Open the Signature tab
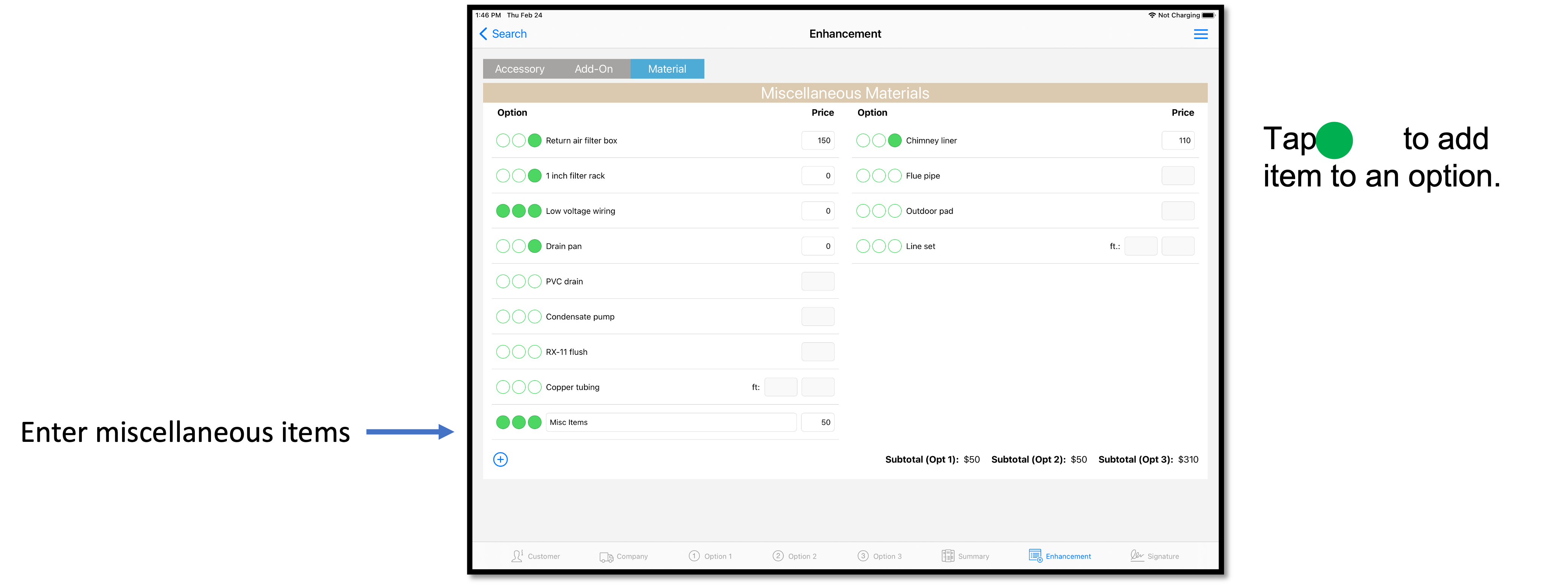 [x=1155, y=556]
